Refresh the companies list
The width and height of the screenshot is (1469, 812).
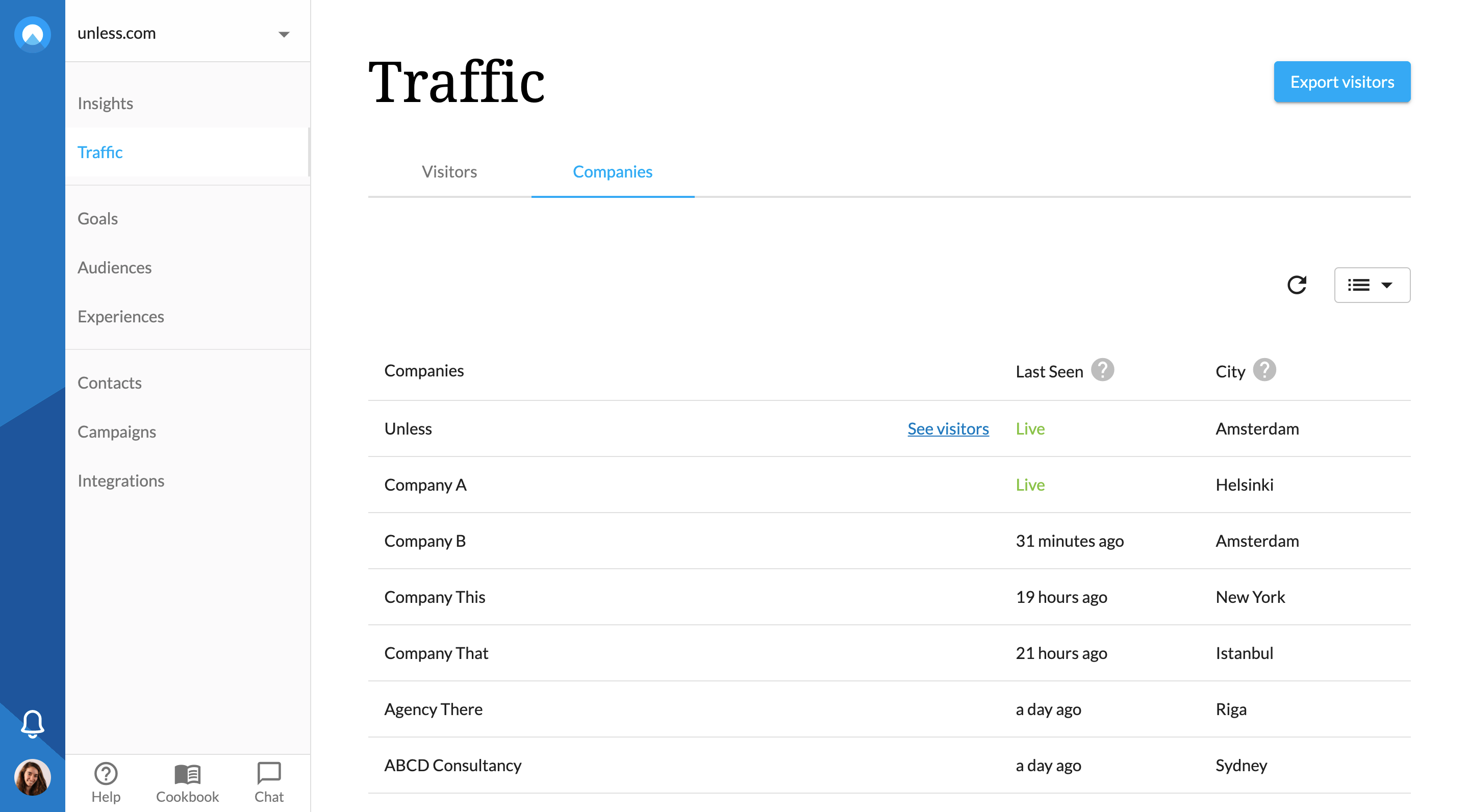point(1297,285)
